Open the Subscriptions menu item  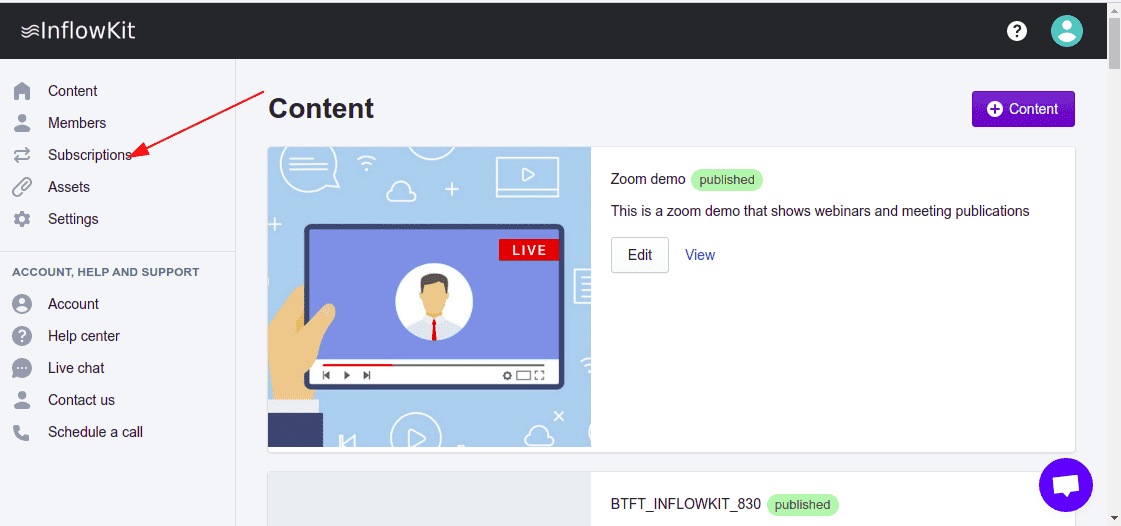coord(89,155)
